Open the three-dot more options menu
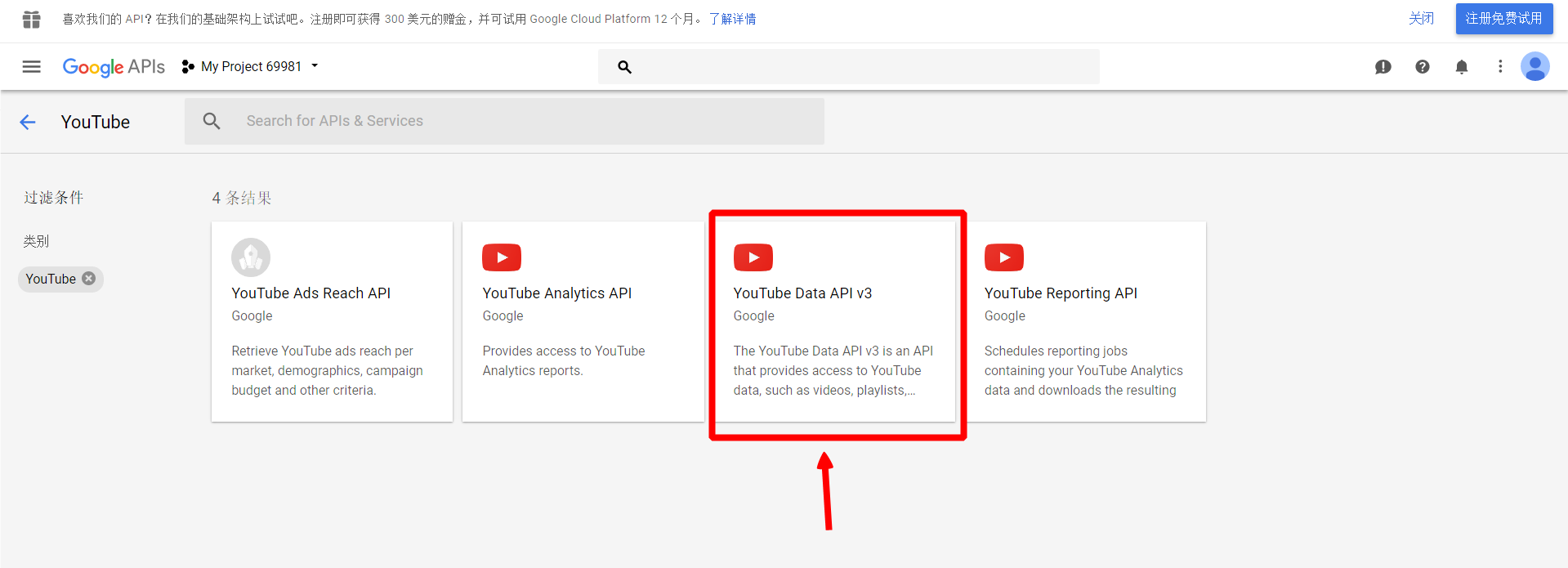This screenshot has height=568, width=1568. click(x=1499, y=66)
